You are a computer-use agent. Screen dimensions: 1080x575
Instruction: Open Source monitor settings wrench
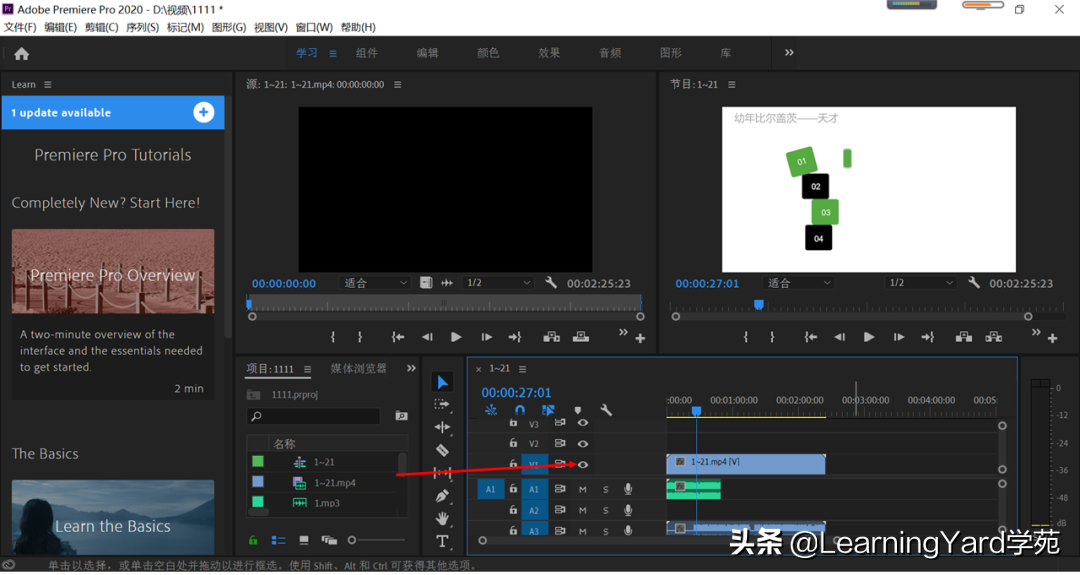pyautogui.click(x=550, y=283)
